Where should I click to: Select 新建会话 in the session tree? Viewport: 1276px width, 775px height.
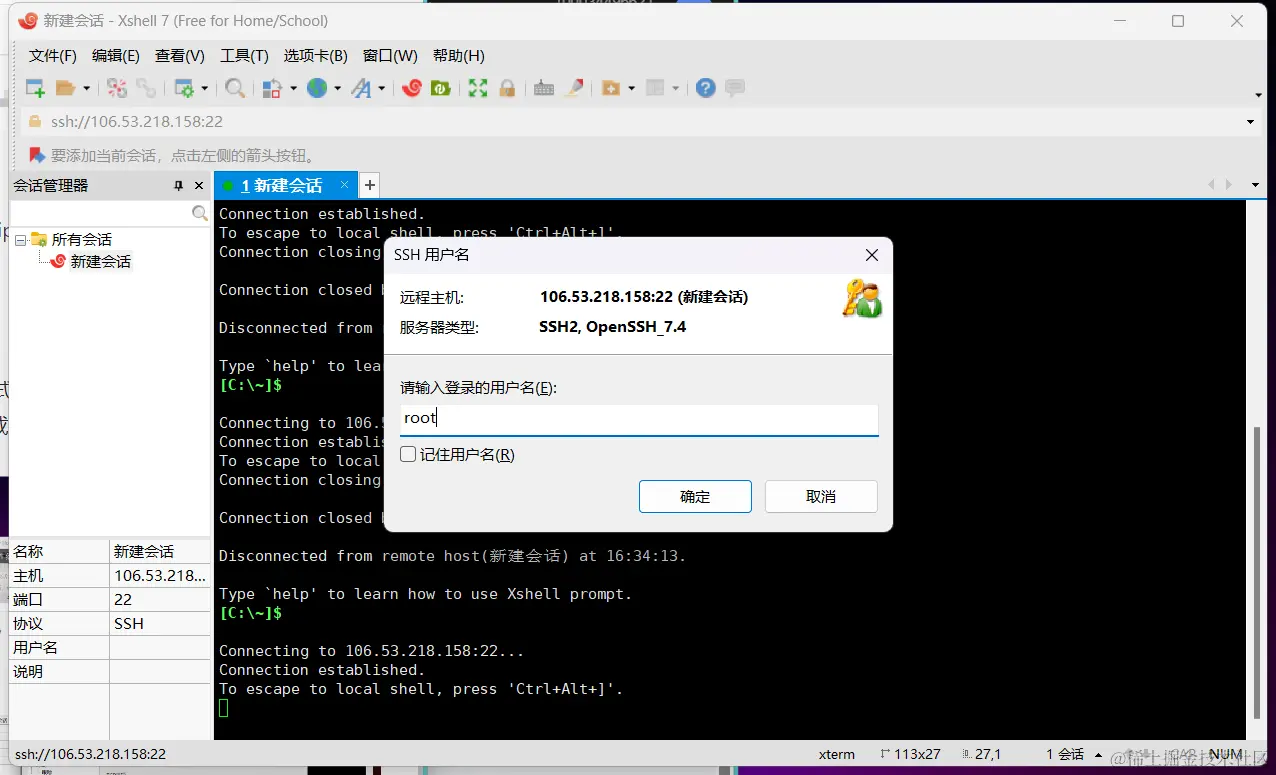coord(100,261)
